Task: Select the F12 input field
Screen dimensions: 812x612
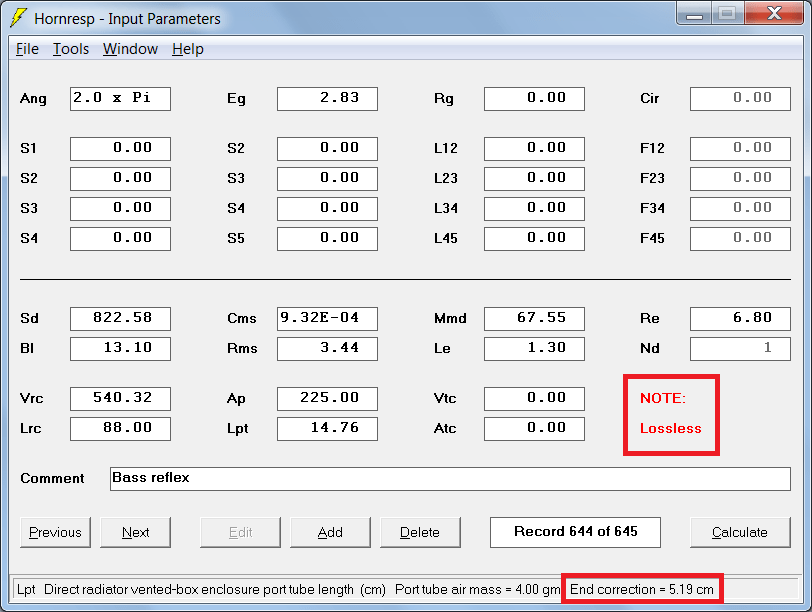Action: pos(741,149)
